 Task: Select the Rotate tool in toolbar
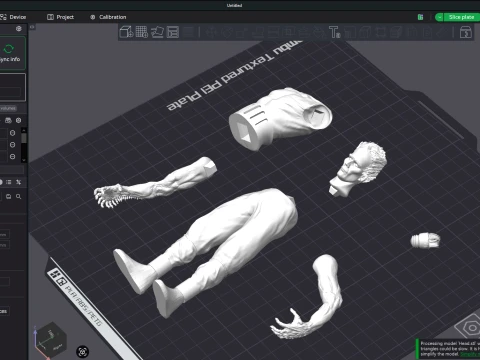(x=227, y=32)
